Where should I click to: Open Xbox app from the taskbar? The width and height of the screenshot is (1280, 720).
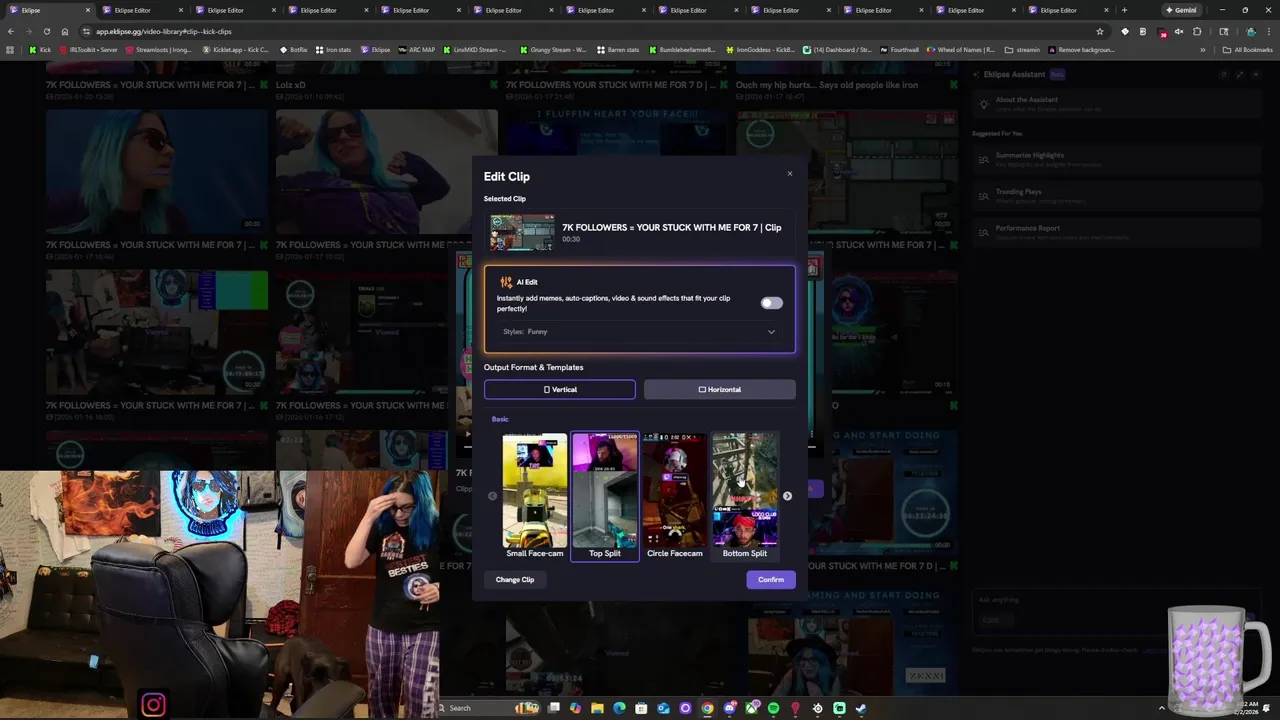coord(752,708)
